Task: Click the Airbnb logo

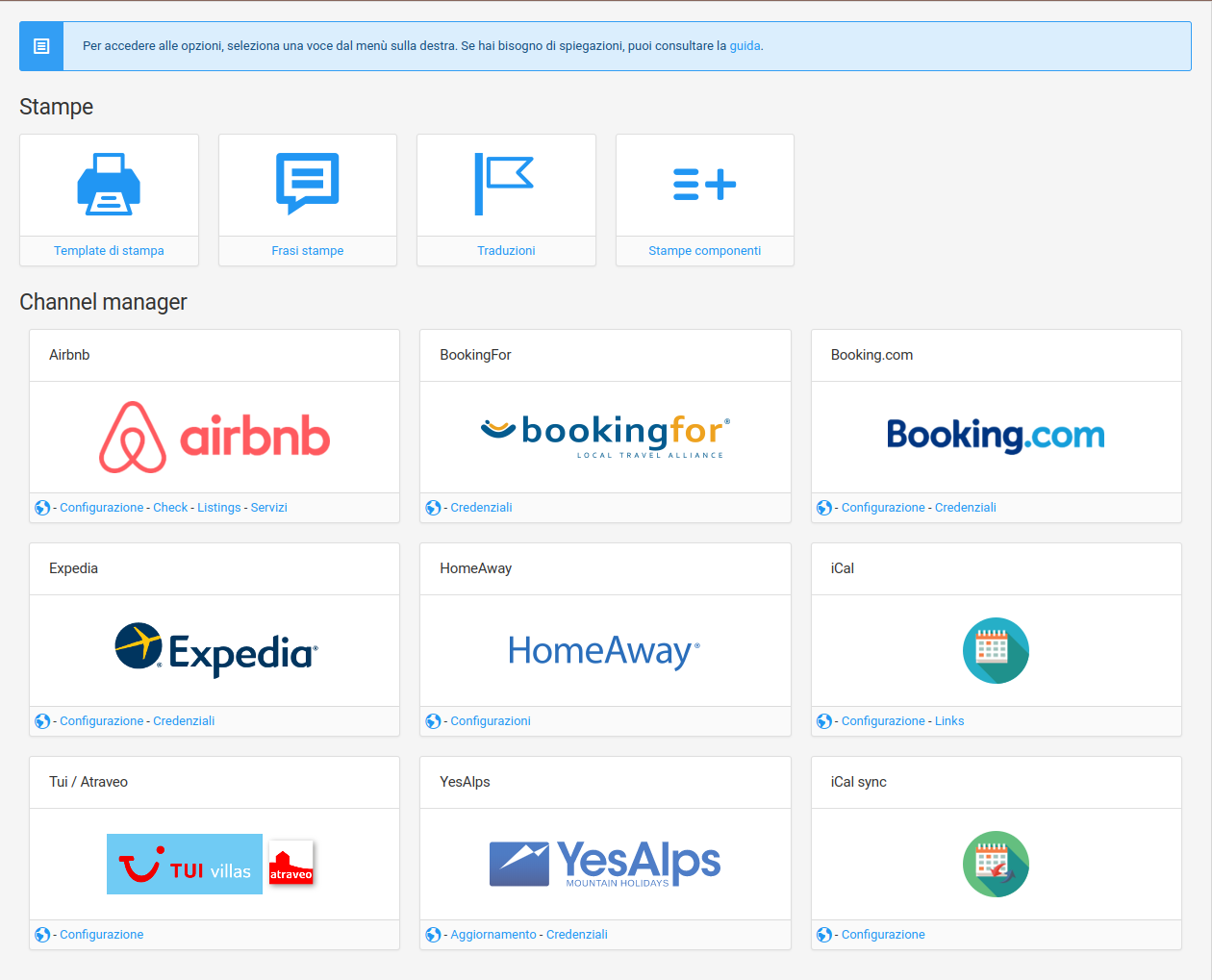Action: (x=215, y=438)
